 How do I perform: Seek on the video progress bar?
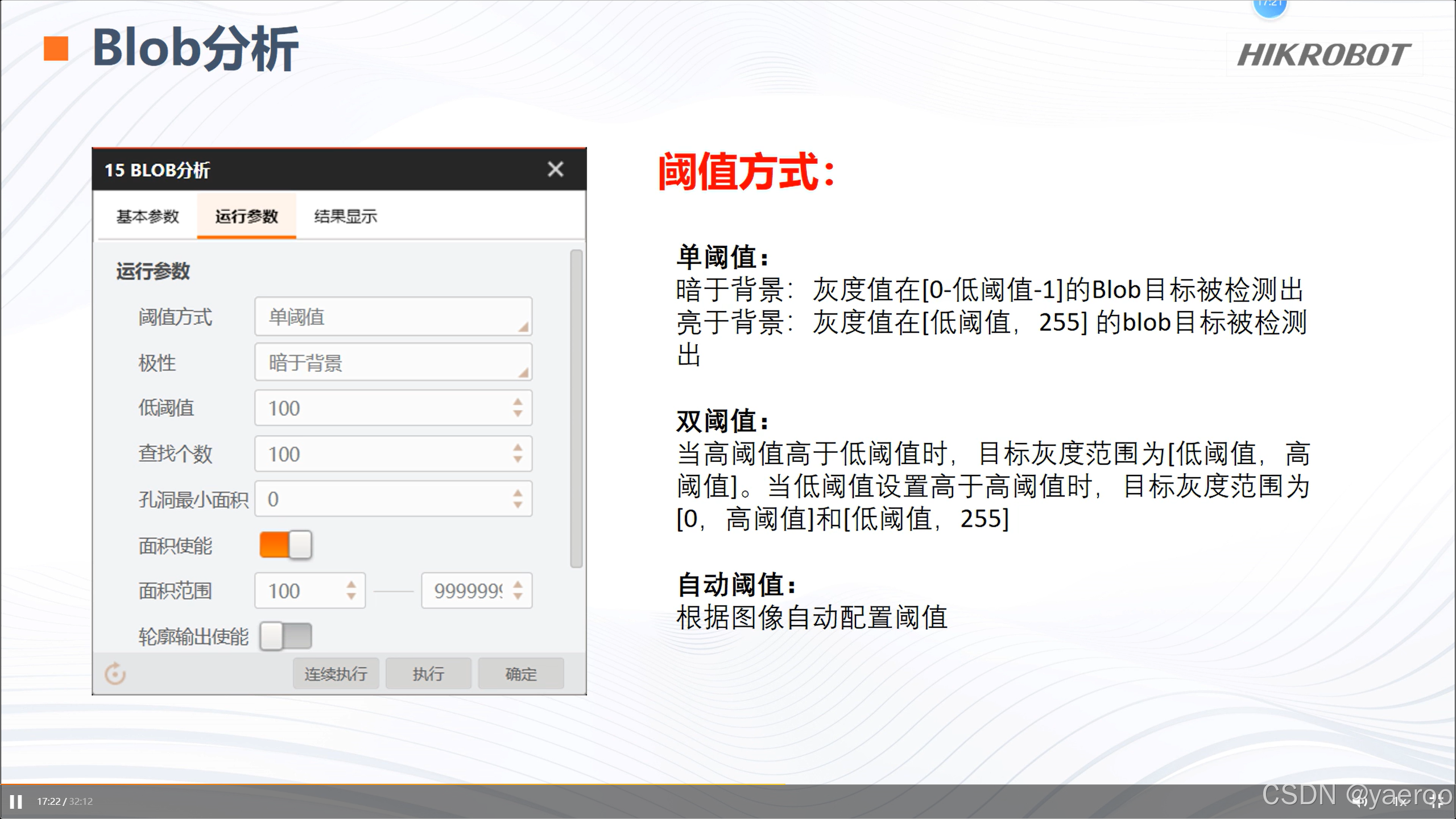coord(728,784)
